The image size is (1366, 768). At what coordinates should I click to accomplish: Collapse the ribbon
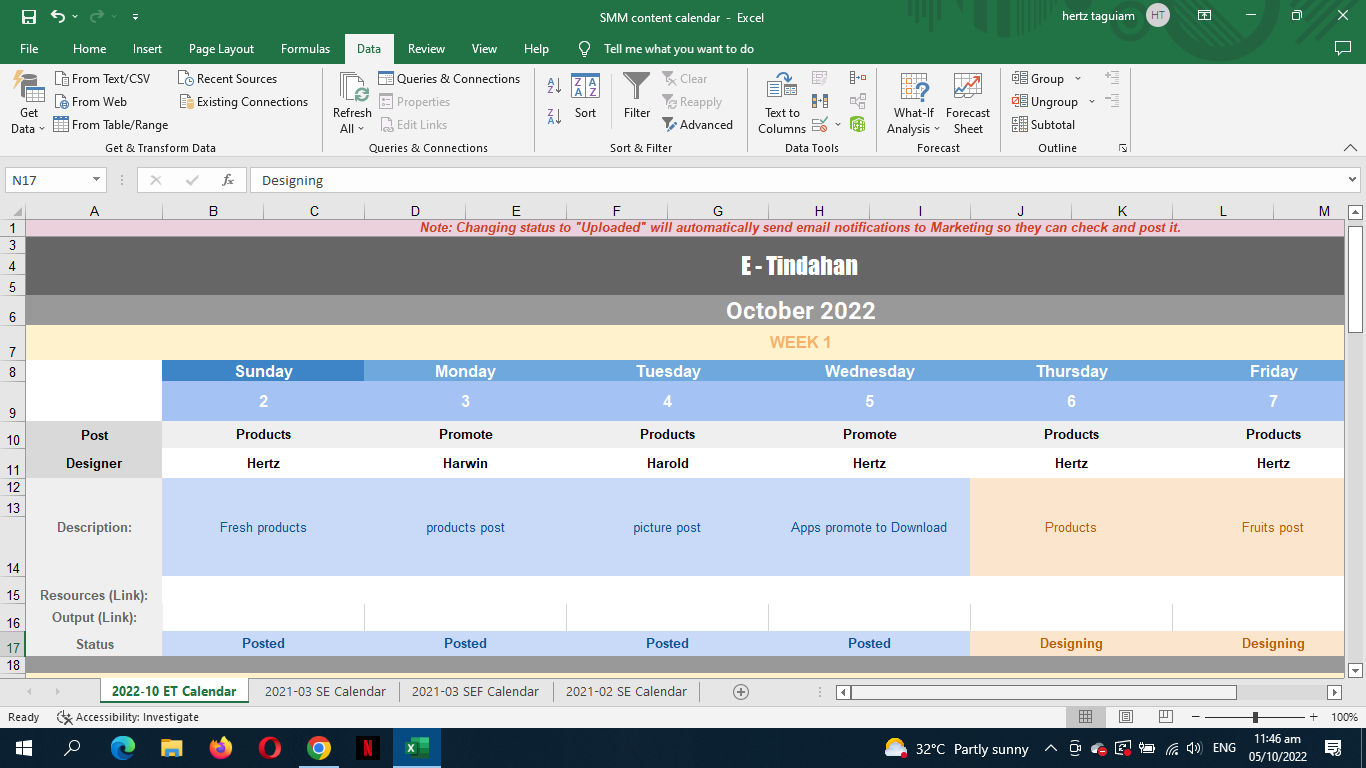(1351, 148)
